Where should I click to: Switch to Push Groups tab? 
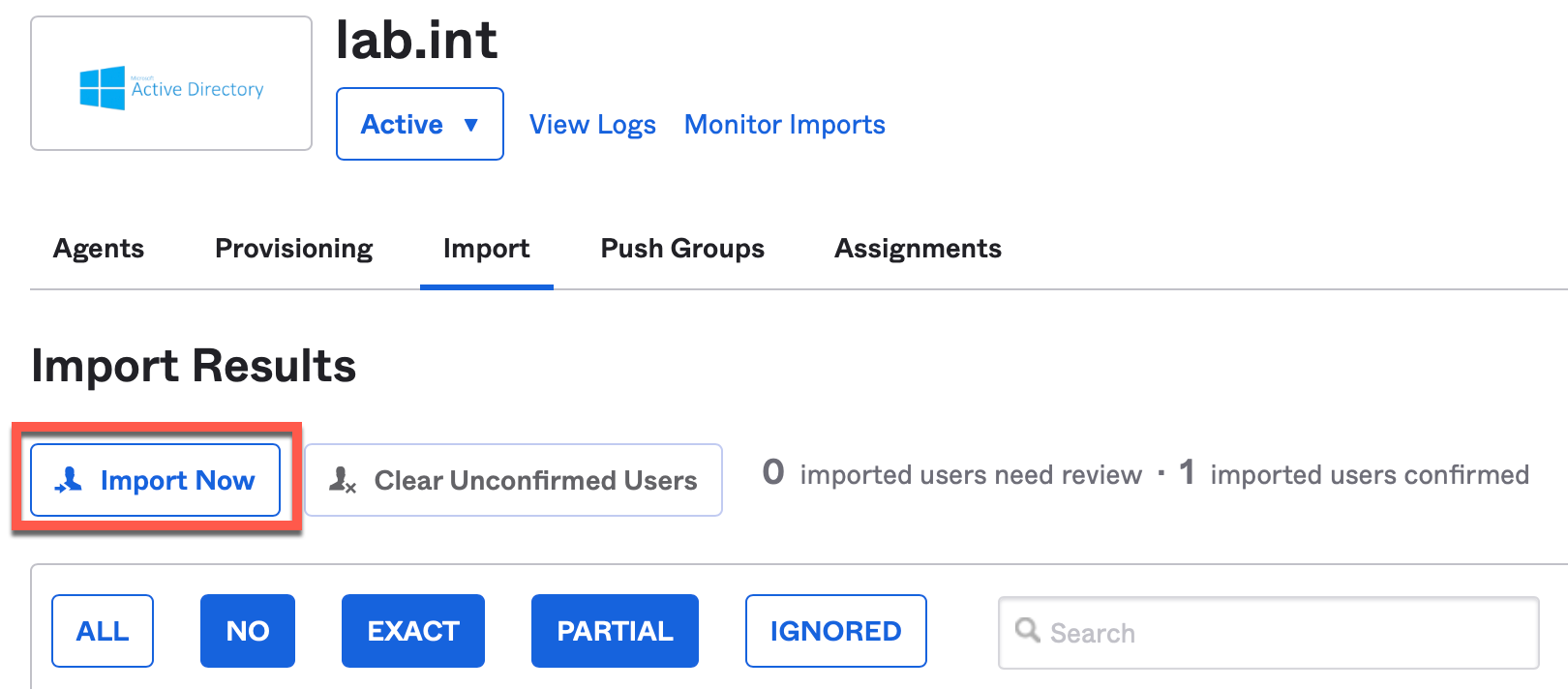click(x=682, y=249)
